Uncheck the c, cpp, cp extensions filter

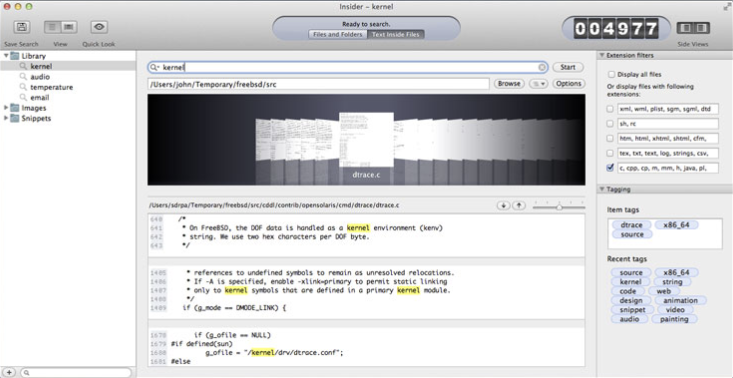(611, 168)
